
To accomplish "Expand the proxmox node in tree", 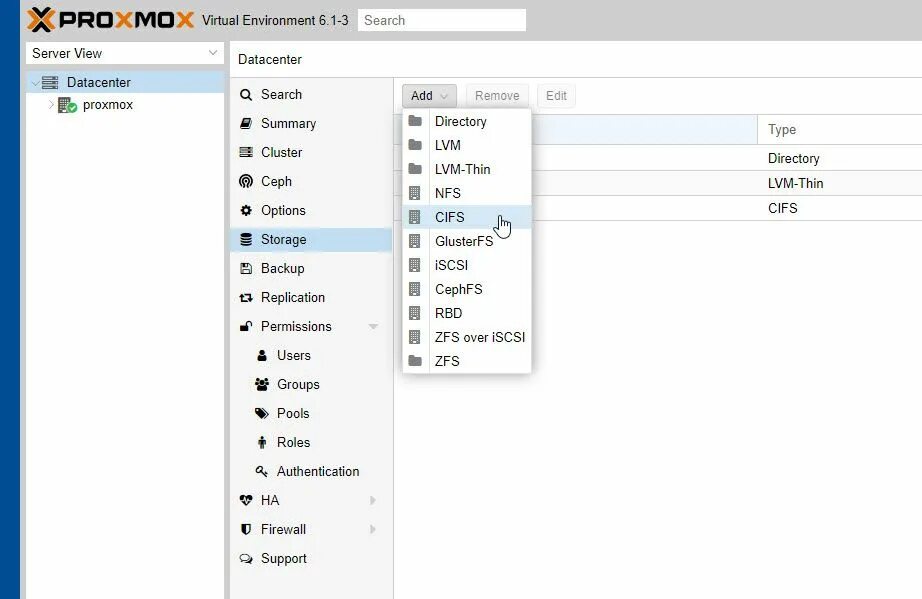I will [51, 105].
